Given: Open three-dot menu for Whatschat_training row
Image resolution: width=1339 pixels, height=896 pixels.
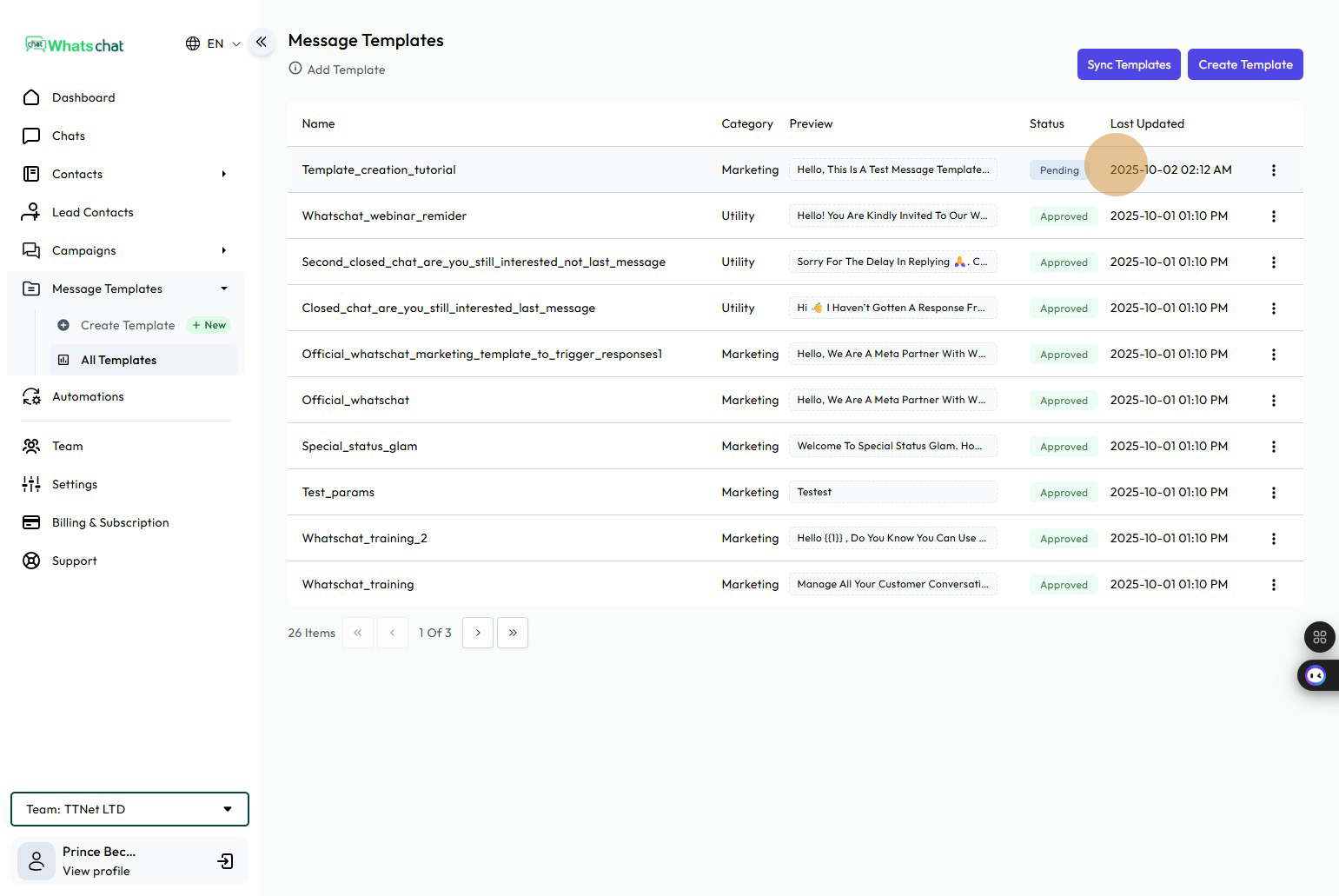Looking at the screenshot, I should [x=1273, y=585].
